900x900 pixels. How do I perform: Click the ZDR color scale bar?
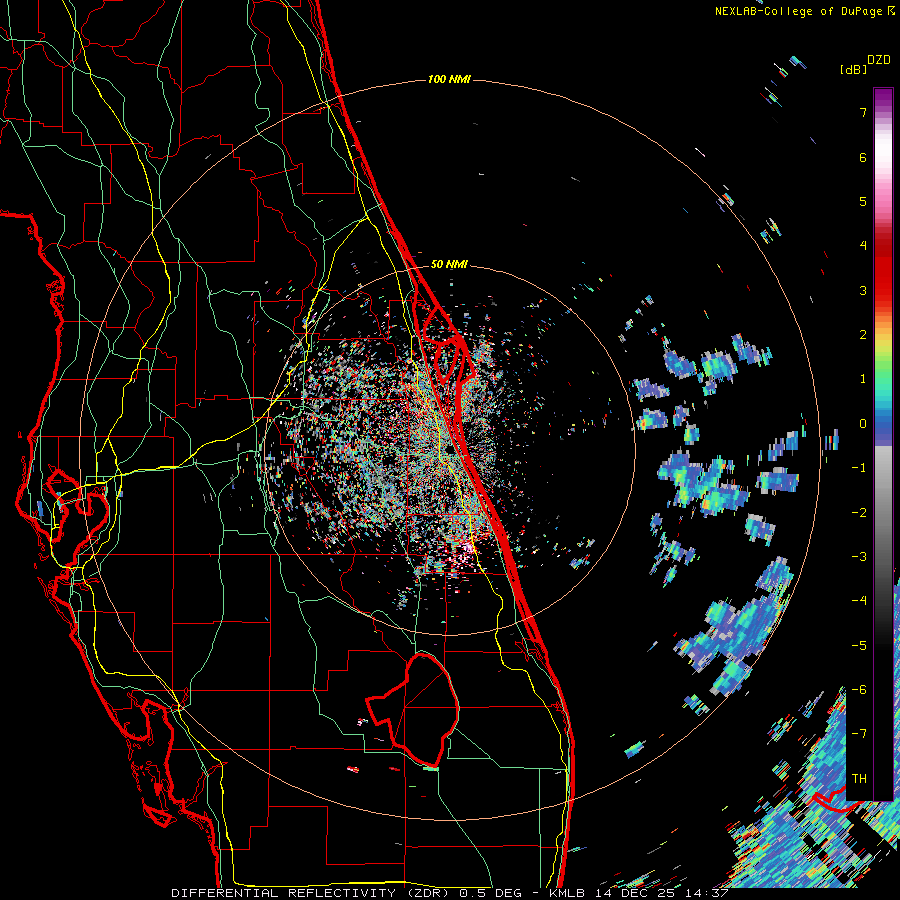click(x=883, y=444)
